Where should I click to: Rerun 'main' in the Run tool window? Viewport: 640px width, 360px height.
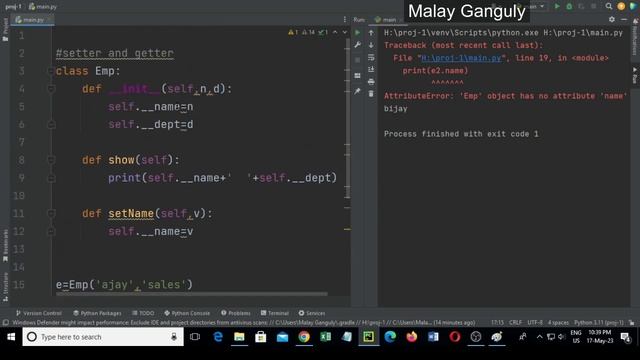(x=358, y=33)
